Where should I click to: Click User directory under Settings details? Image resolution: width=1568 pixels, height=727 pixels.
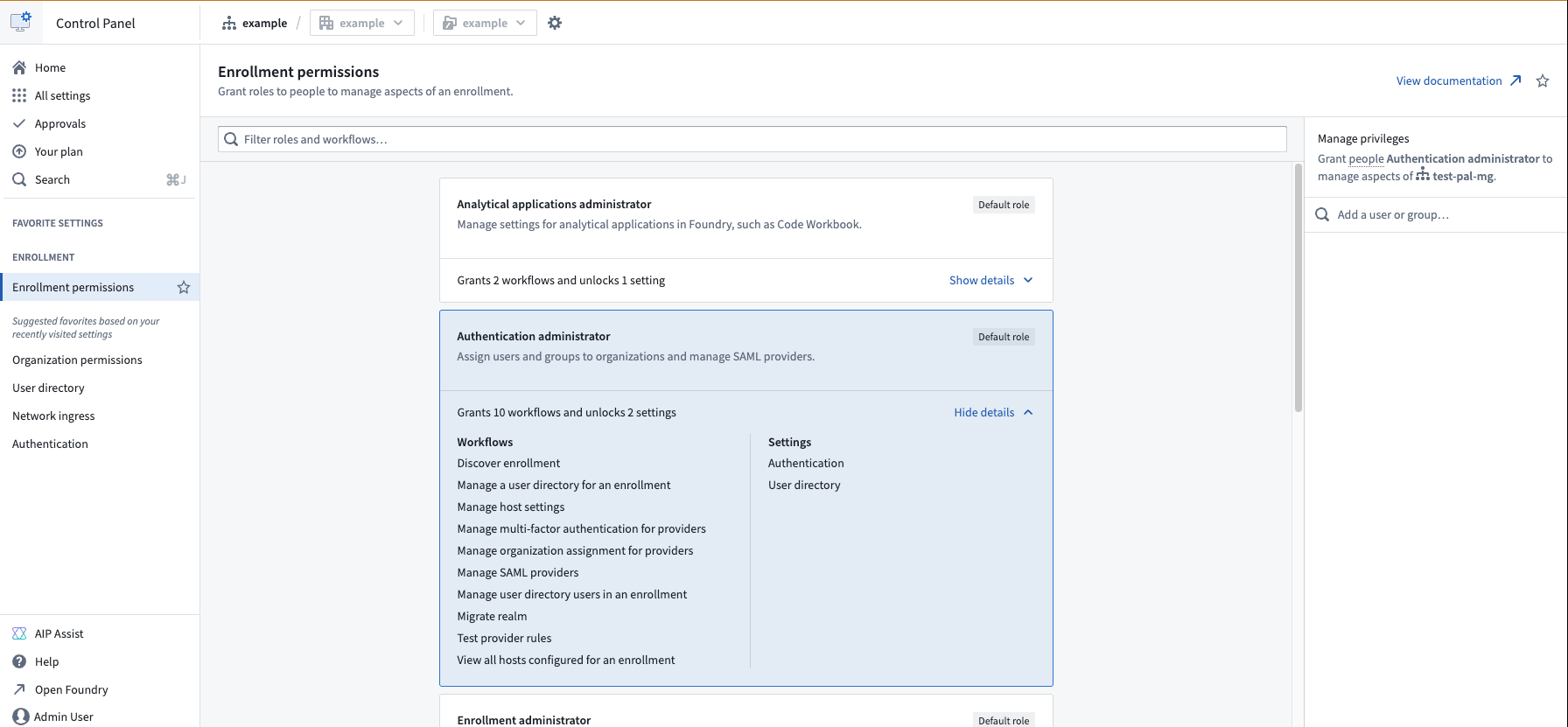[804, 485]
